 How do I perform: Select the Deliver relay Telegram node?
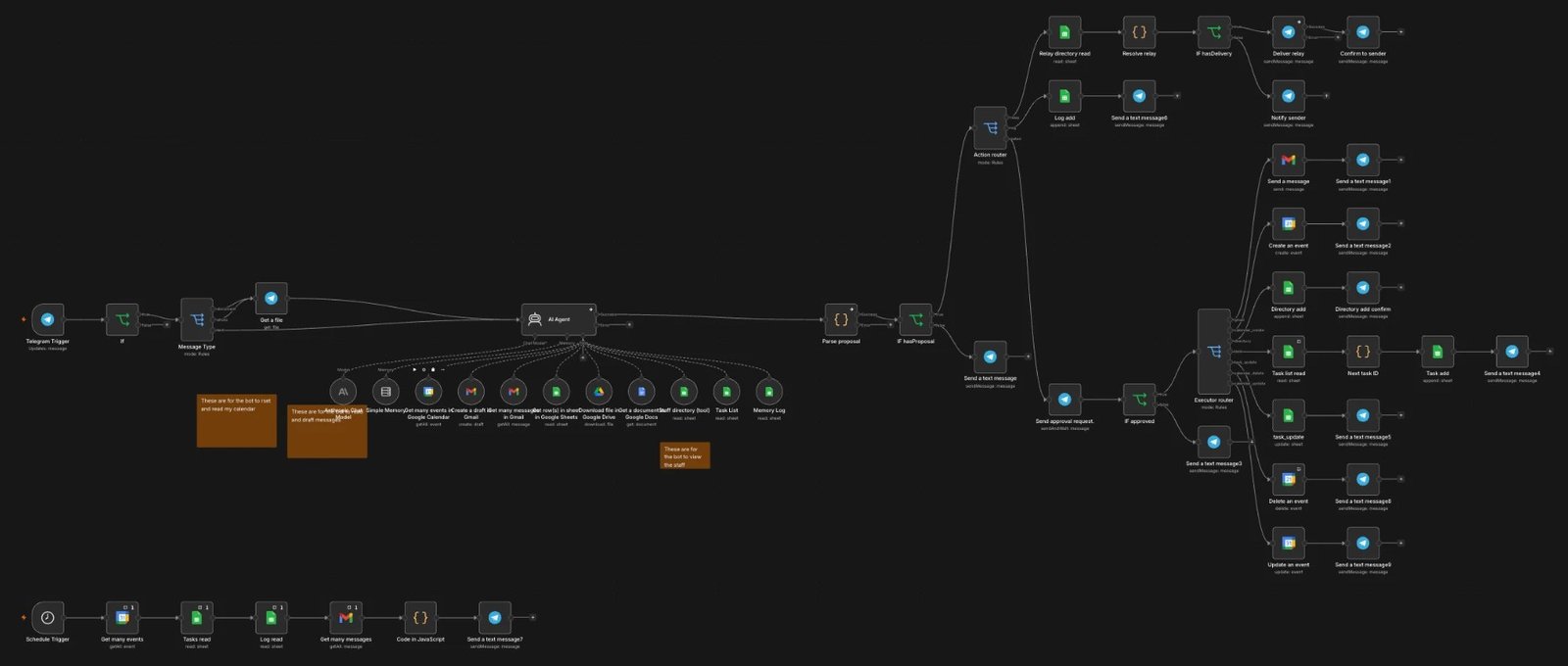(1288, 32)
